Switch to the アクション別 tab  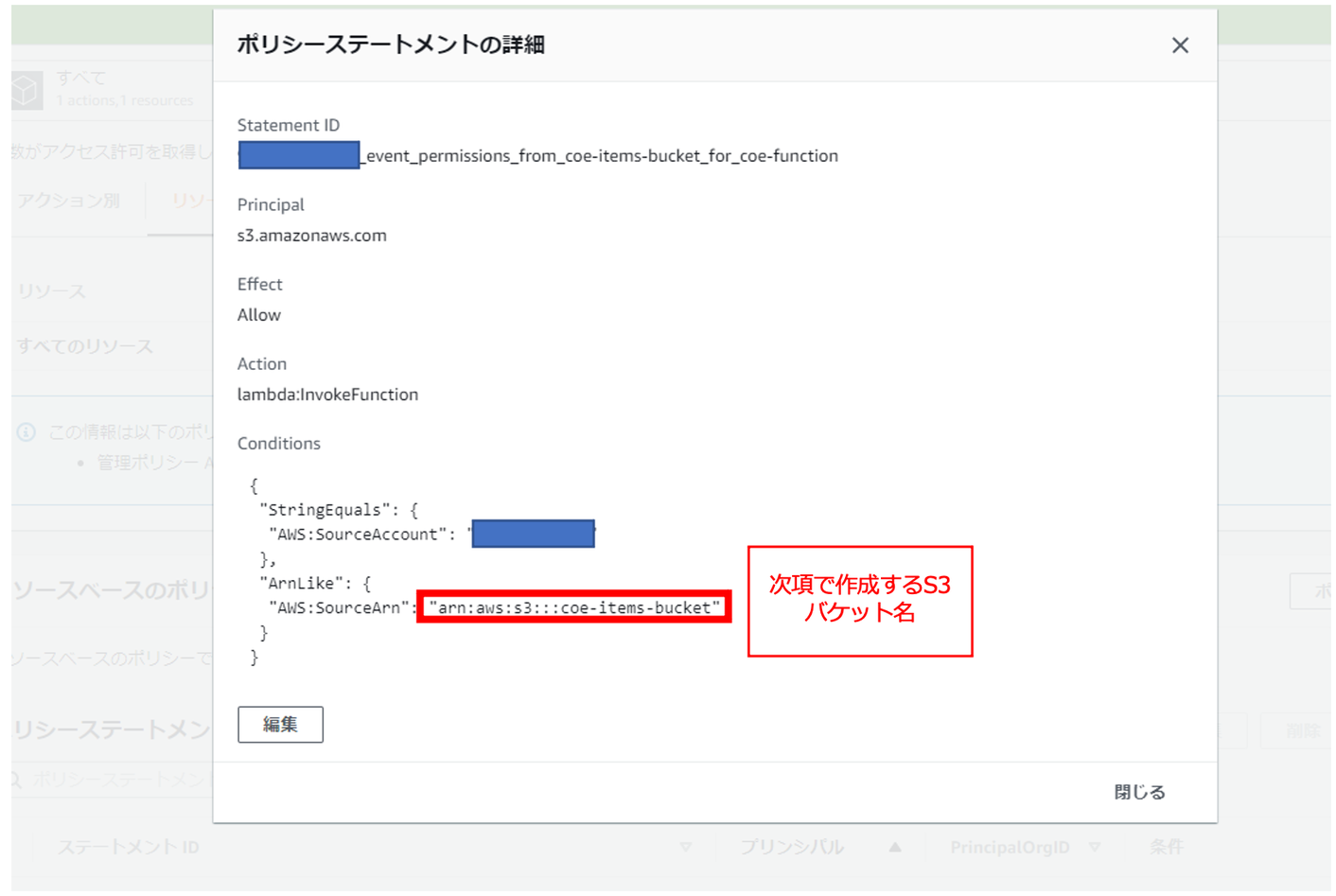tap(69, 201)
